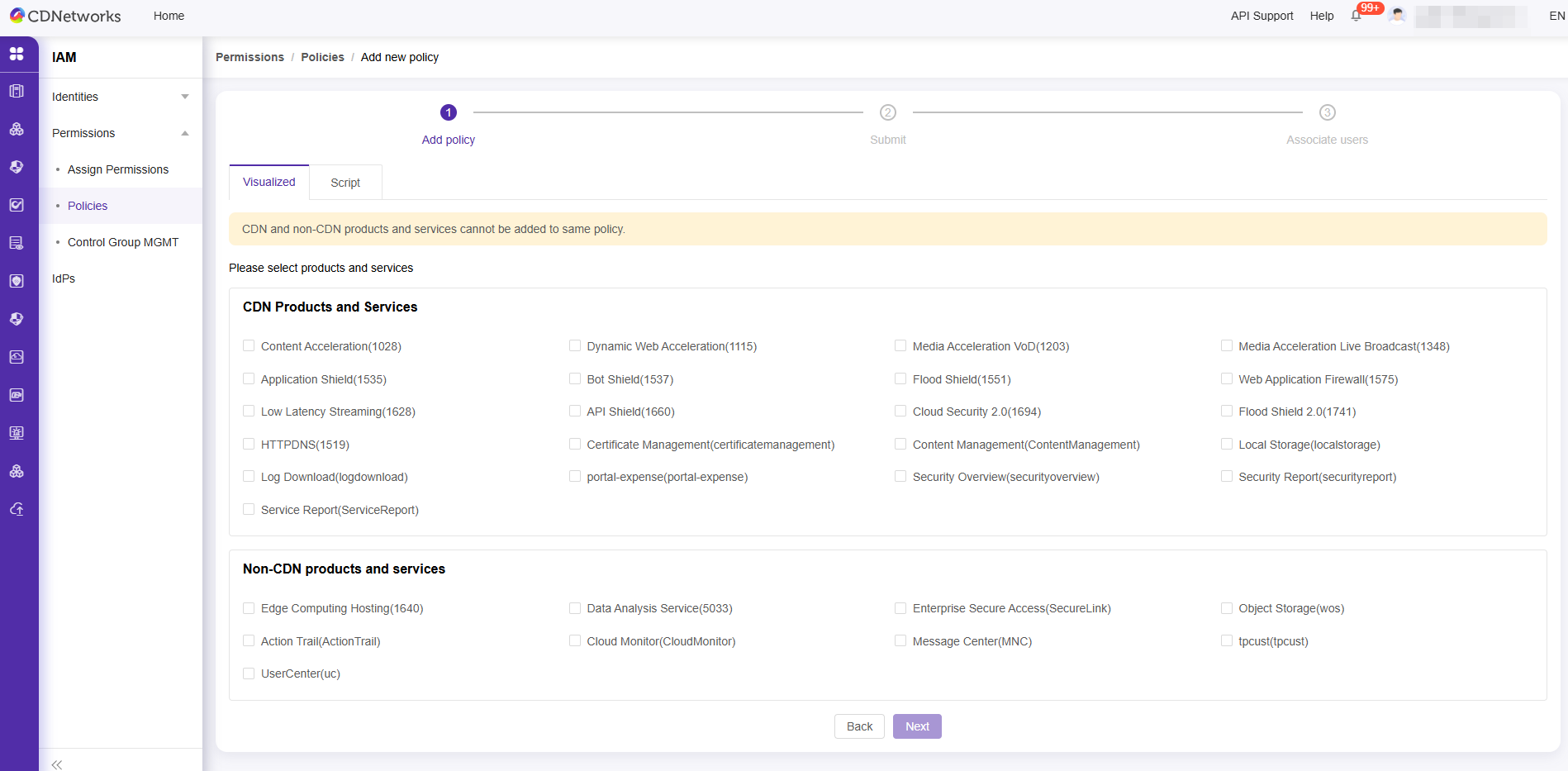Collapse the Permissions menu section
This screenshot has height=771, width=1568.
click(120, 133)
